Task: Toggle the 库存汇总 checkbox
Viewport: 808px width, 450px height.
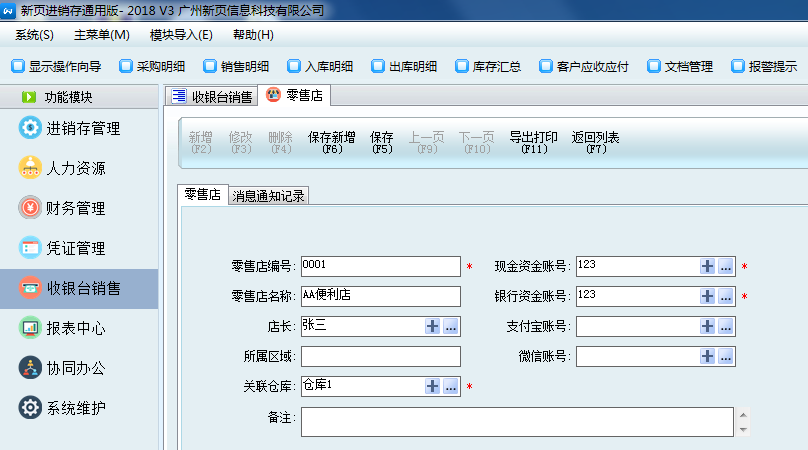Action: point(461,67)
